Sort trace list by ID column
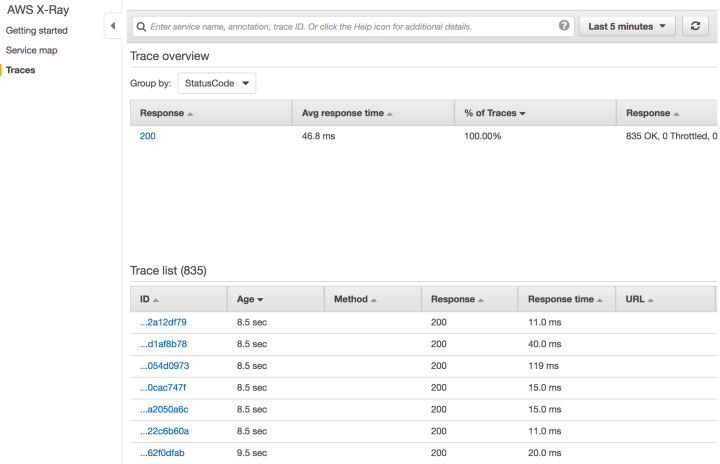 [179, 299]
